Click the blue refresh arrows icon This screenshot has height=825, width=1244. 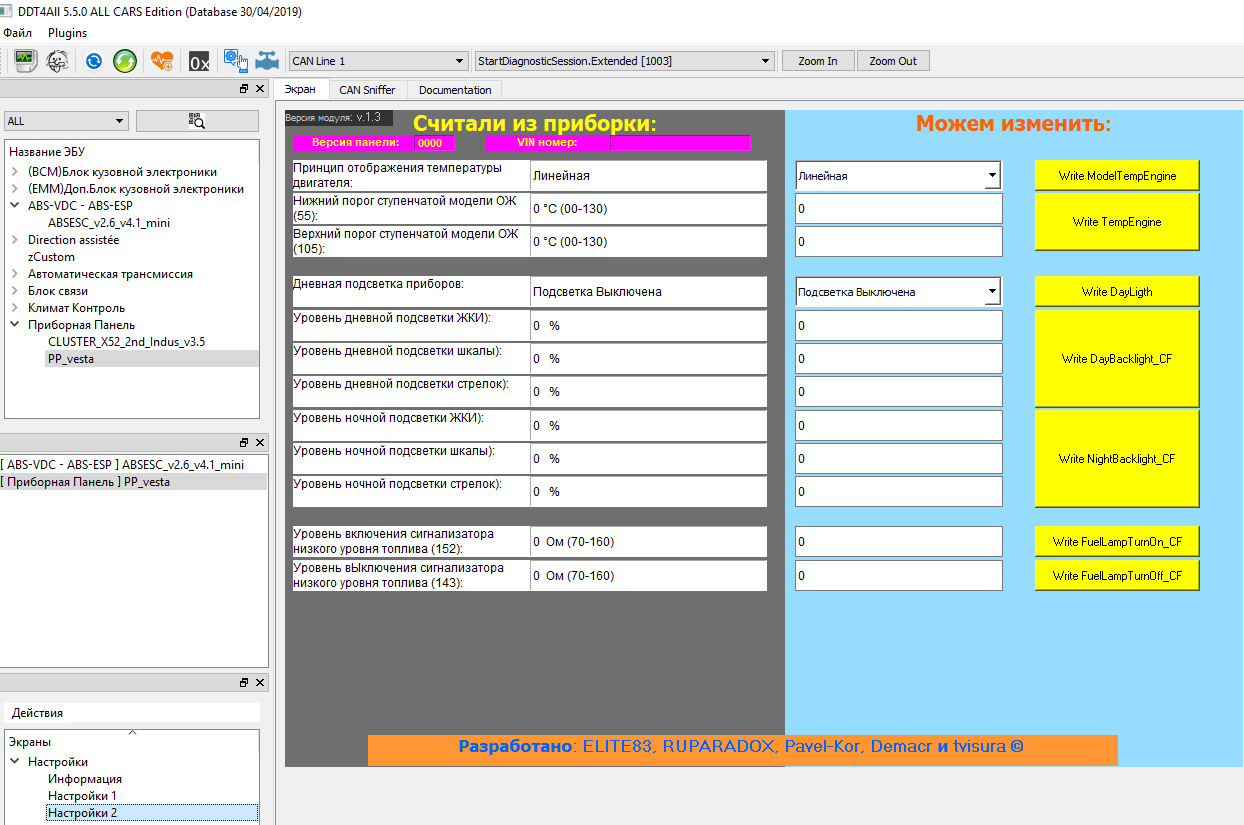coord(94,61)
